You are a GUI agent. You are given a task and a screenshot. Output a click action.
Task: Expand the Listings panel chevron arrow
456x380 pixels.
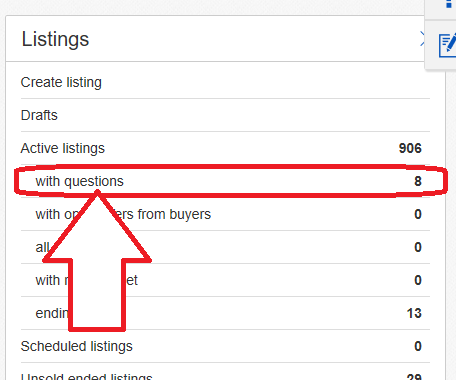422,39
